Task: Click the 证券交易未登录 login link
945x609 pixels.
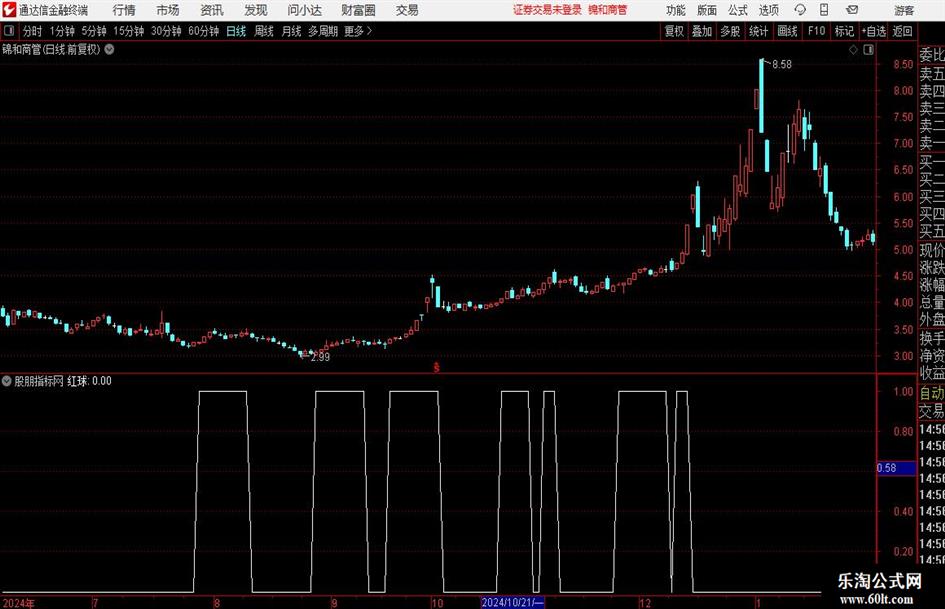Action: (548, 10)
